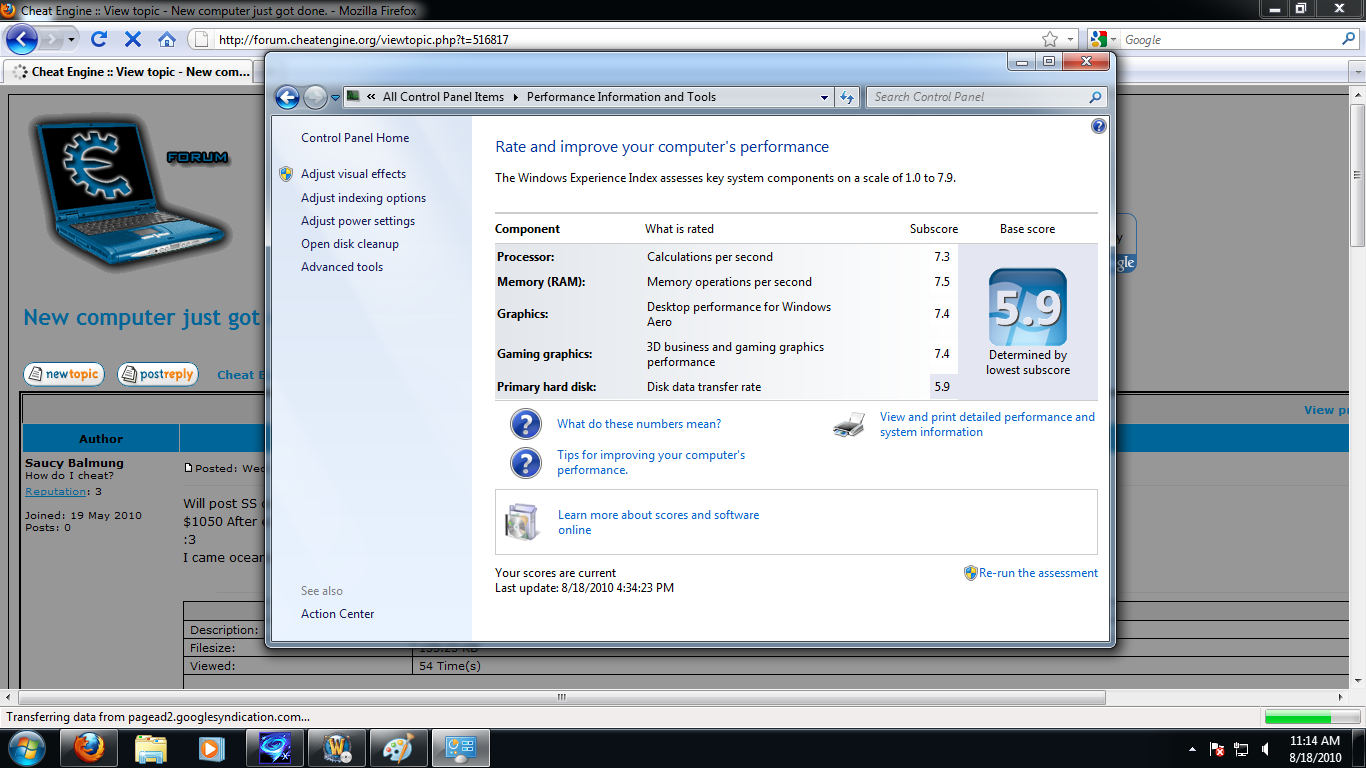Show hidden system tray icons
The width and height of the screenshot is (1366, 768).
(1192, 749)
